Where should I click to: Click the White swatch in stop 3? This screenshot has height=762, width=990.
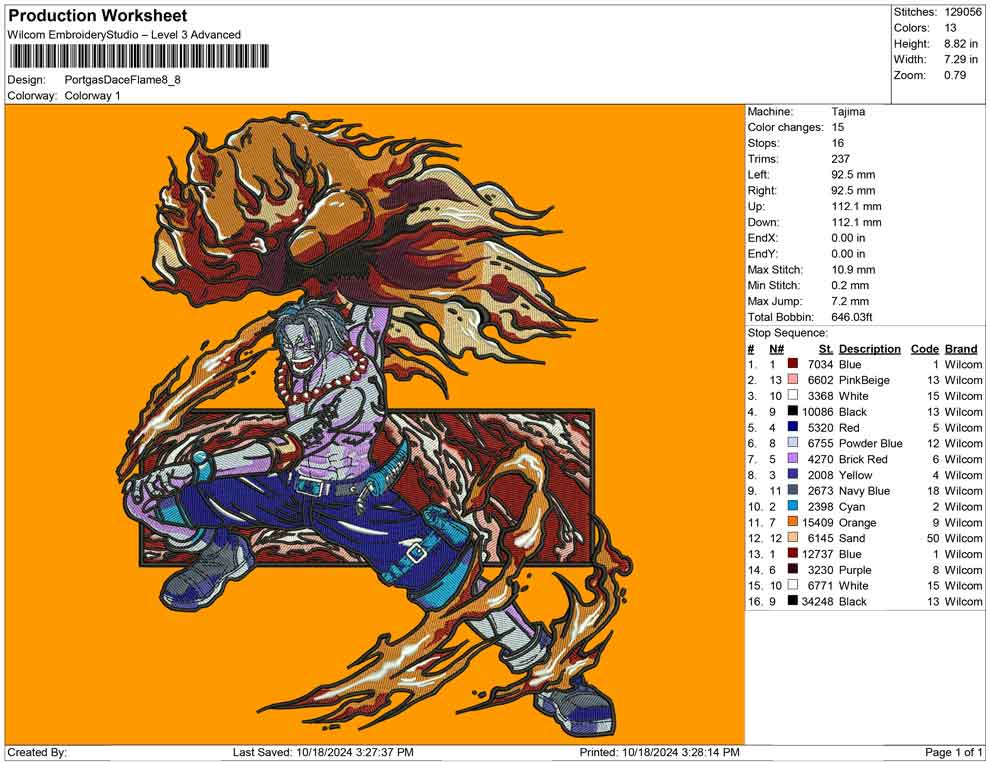click(x=792, y=395)
